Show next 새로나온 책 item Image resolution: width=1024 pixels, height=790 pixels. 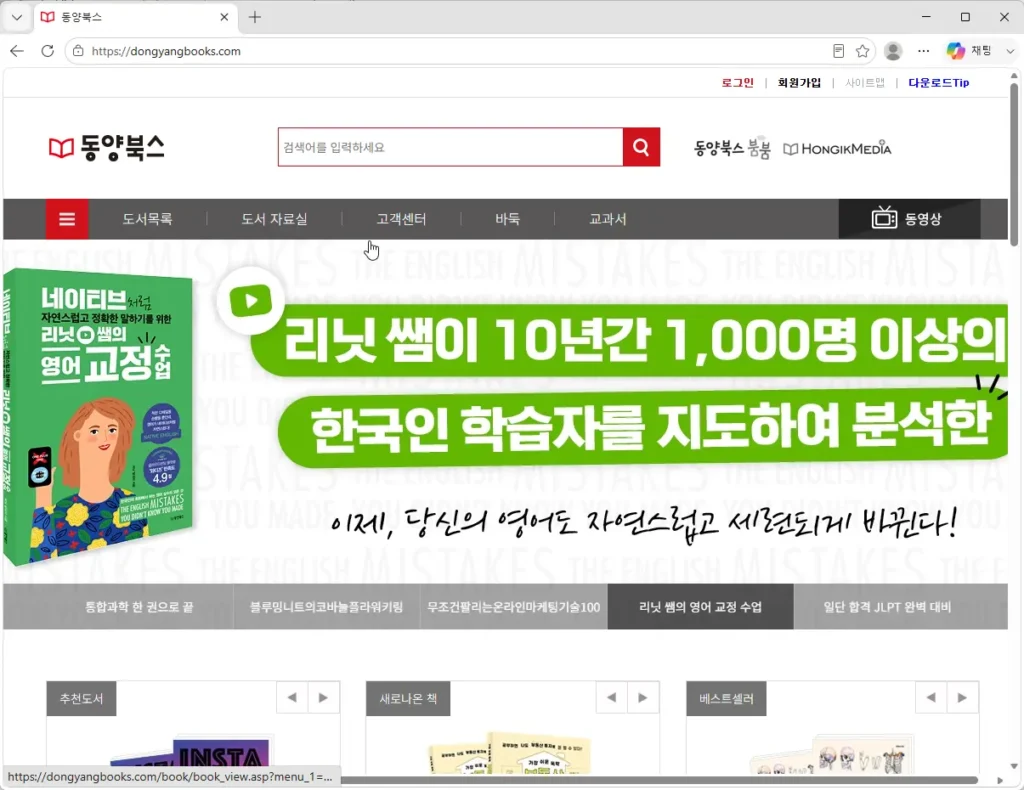pyautogui.click(x=643, y=698)
